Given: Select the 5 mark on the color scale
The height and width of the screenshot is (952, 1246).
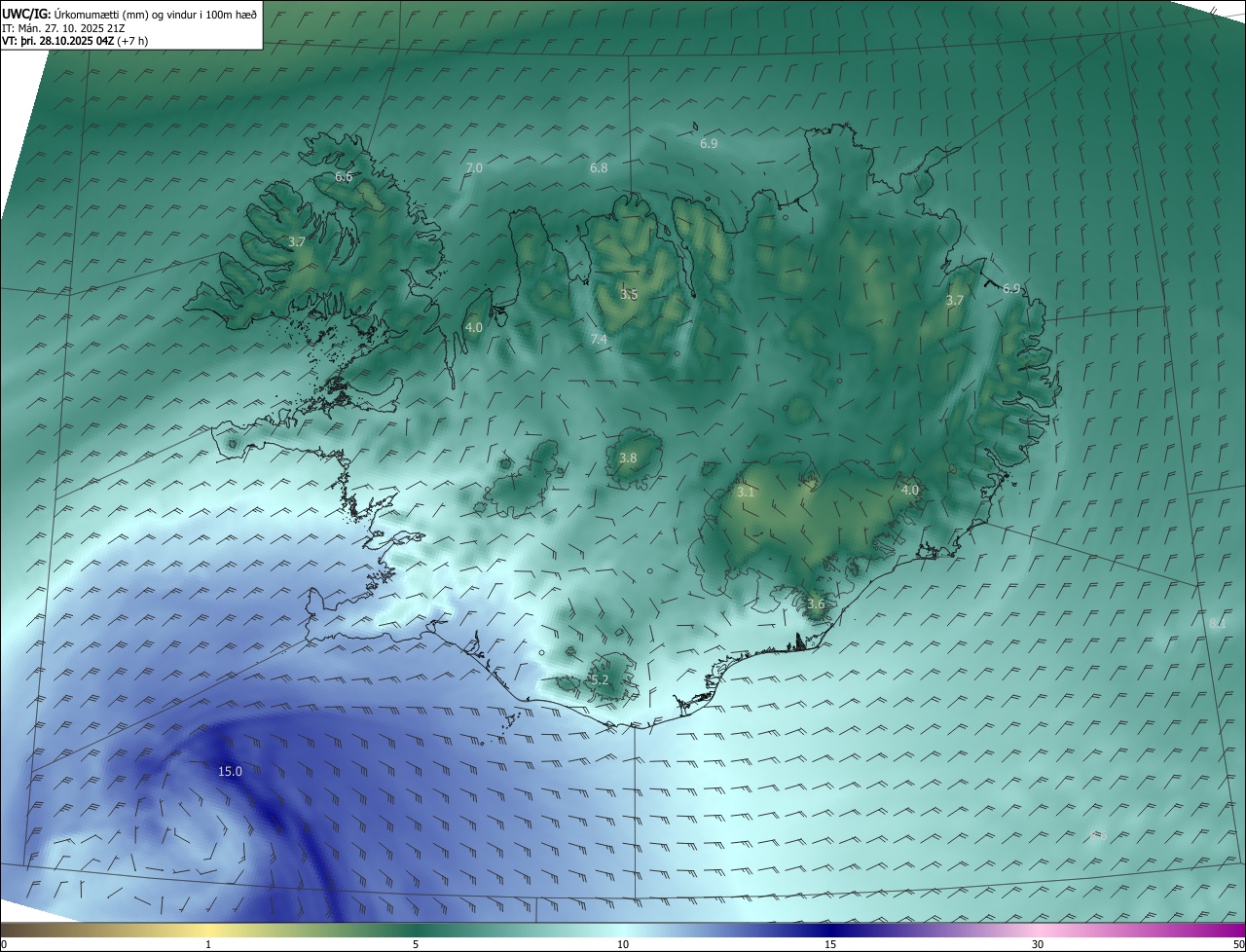Looking at the screenshot, I should [416, 944].
